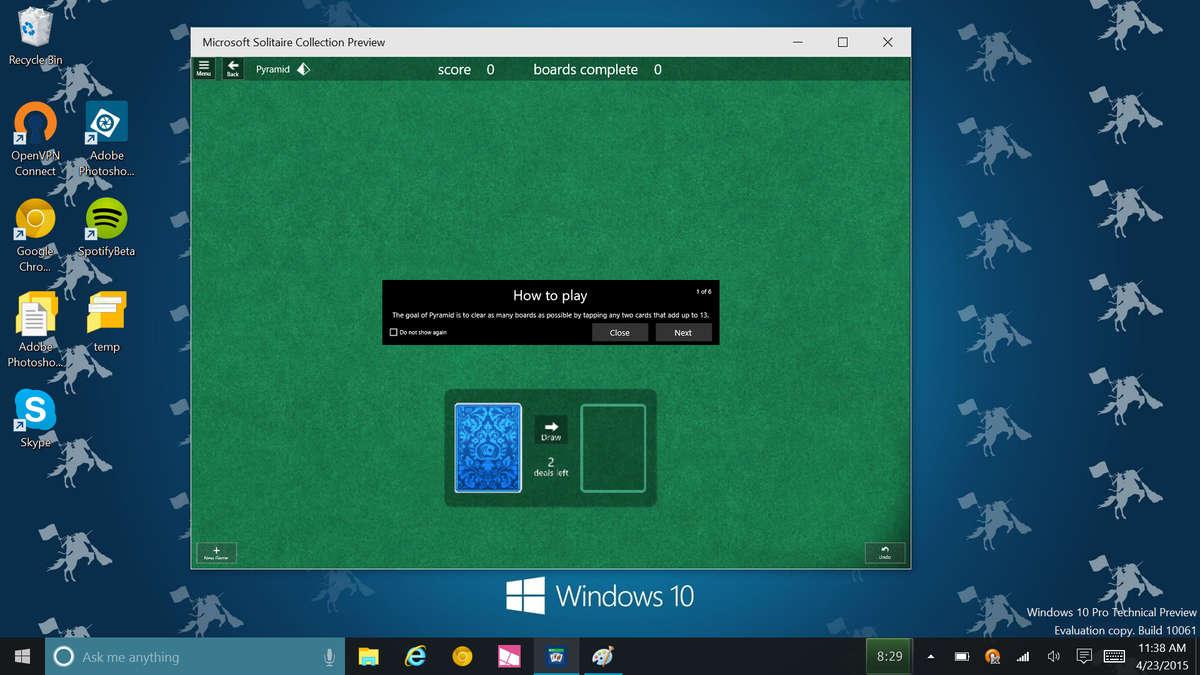
Task: Click the face-down stock card
Action: [488, 448]
